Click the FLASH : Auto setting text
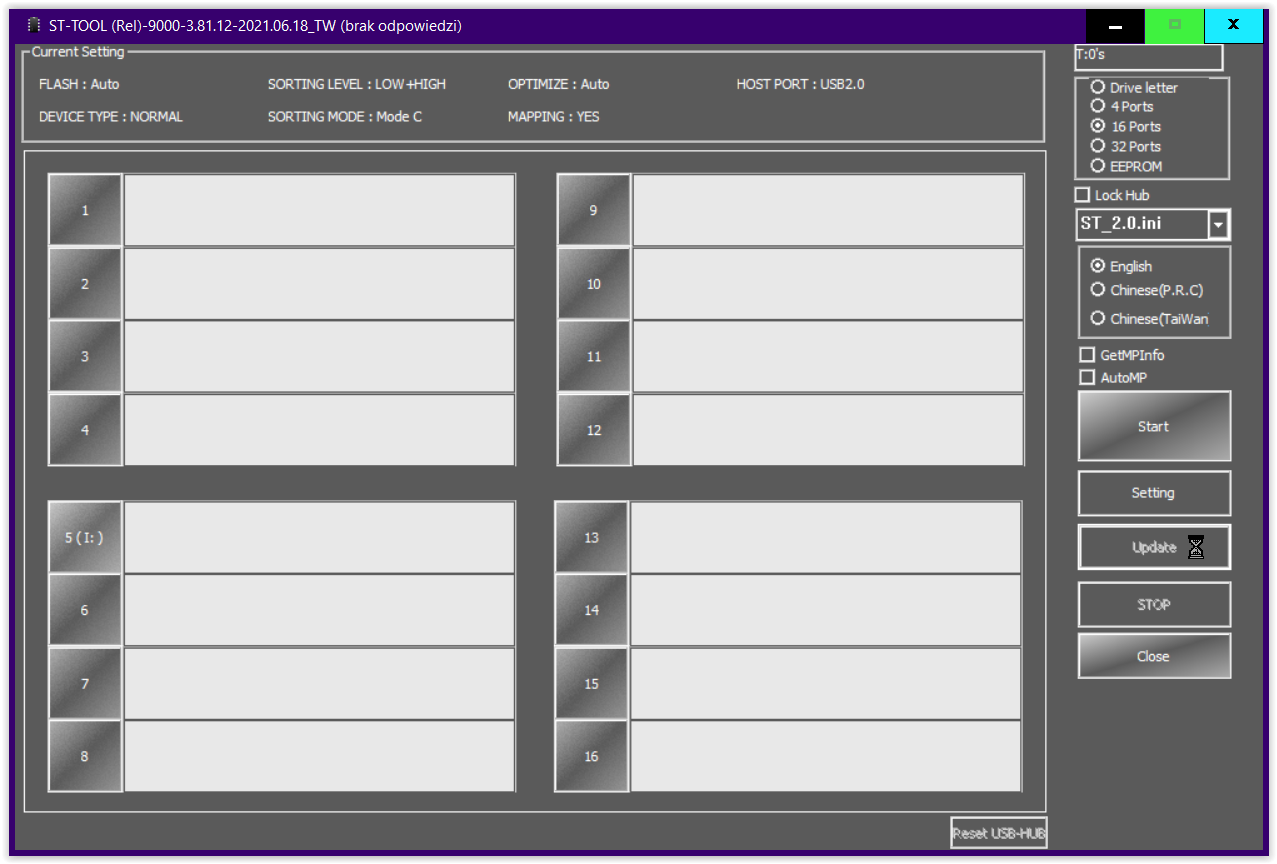The image size is (1277, 864). tap(79, 84)
